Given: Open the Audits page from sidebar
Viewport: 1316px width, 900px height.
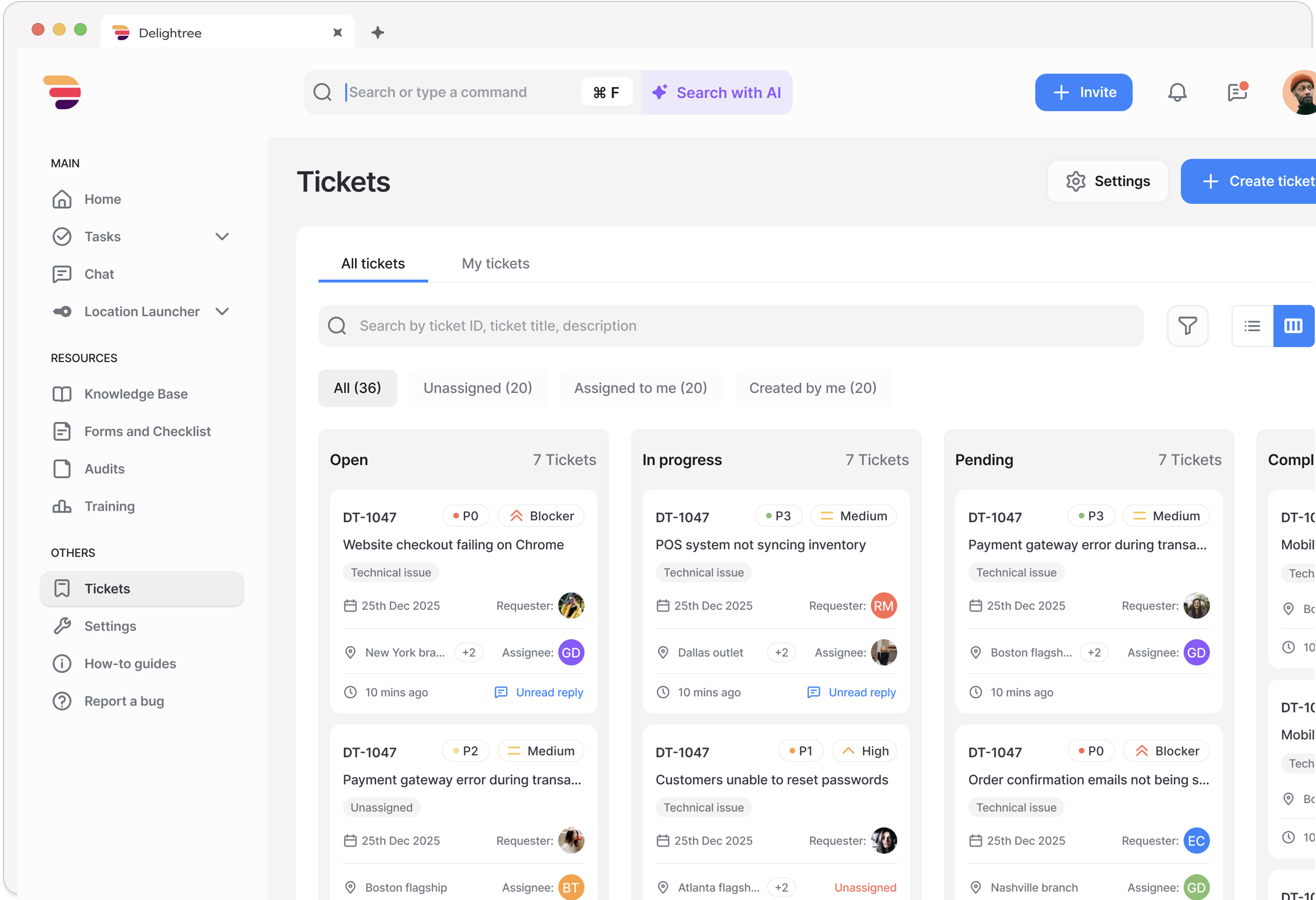Looking at the screenshot, I should click(104, 468).
